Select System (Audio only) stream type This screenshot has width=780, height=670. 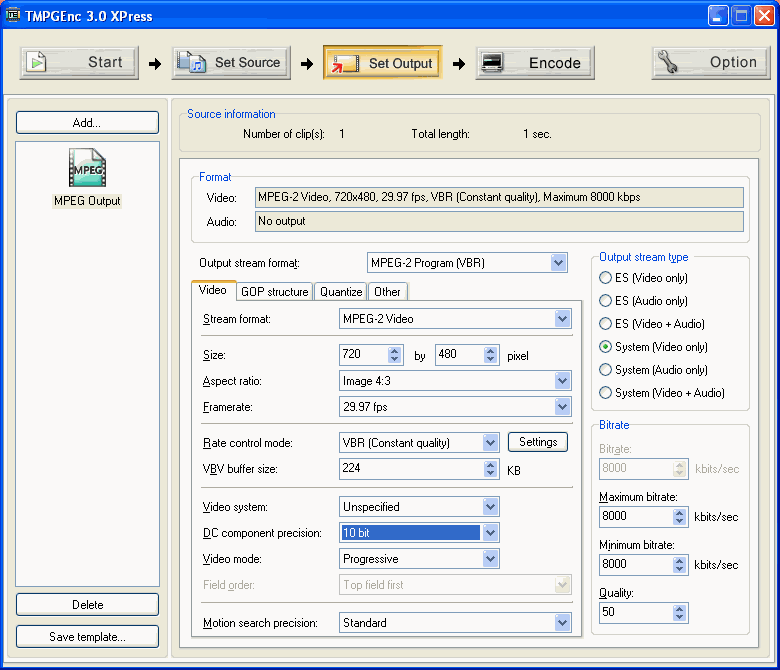tap(653, 370)
